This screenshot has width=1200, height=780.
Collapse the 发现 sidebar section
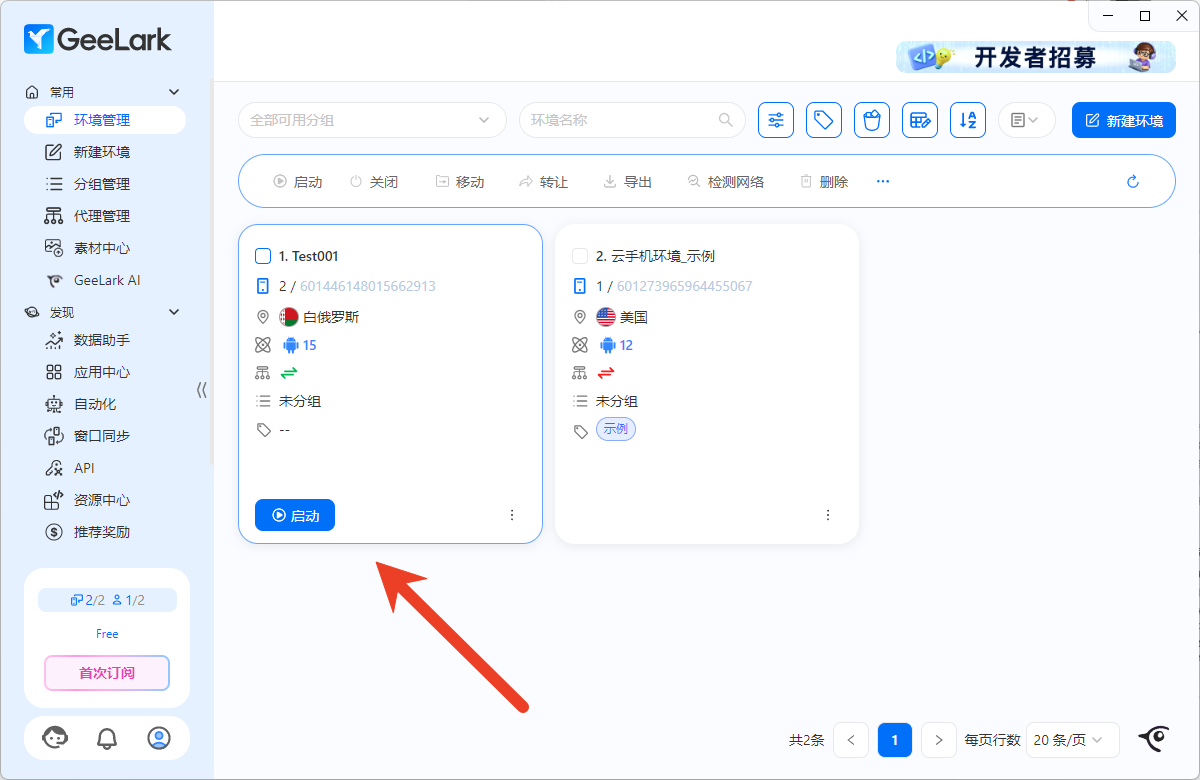[x=174, y=312]
